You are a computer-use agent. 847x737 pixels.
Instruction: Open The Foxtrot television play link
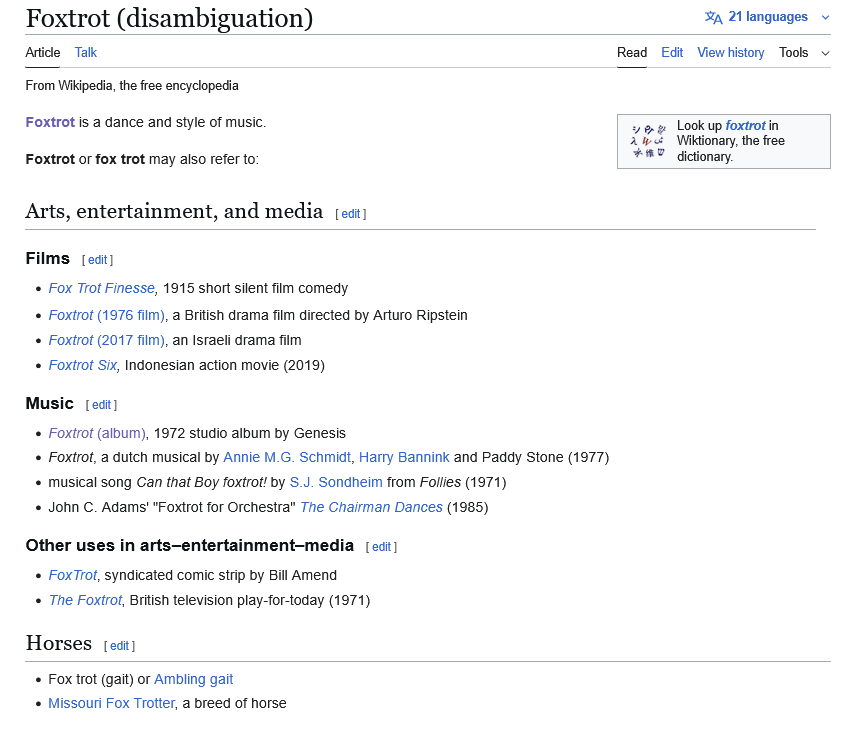(x=85, y=600)
